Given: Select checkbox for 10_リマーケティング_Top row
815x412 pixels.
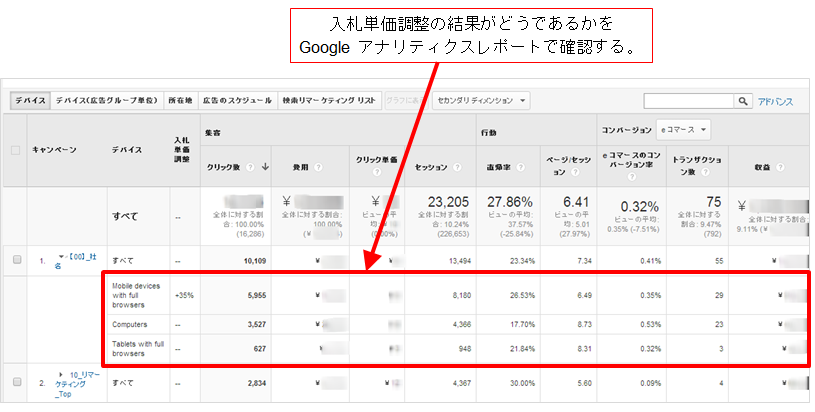Looking at the screenshot, I should tap(15, 381).
